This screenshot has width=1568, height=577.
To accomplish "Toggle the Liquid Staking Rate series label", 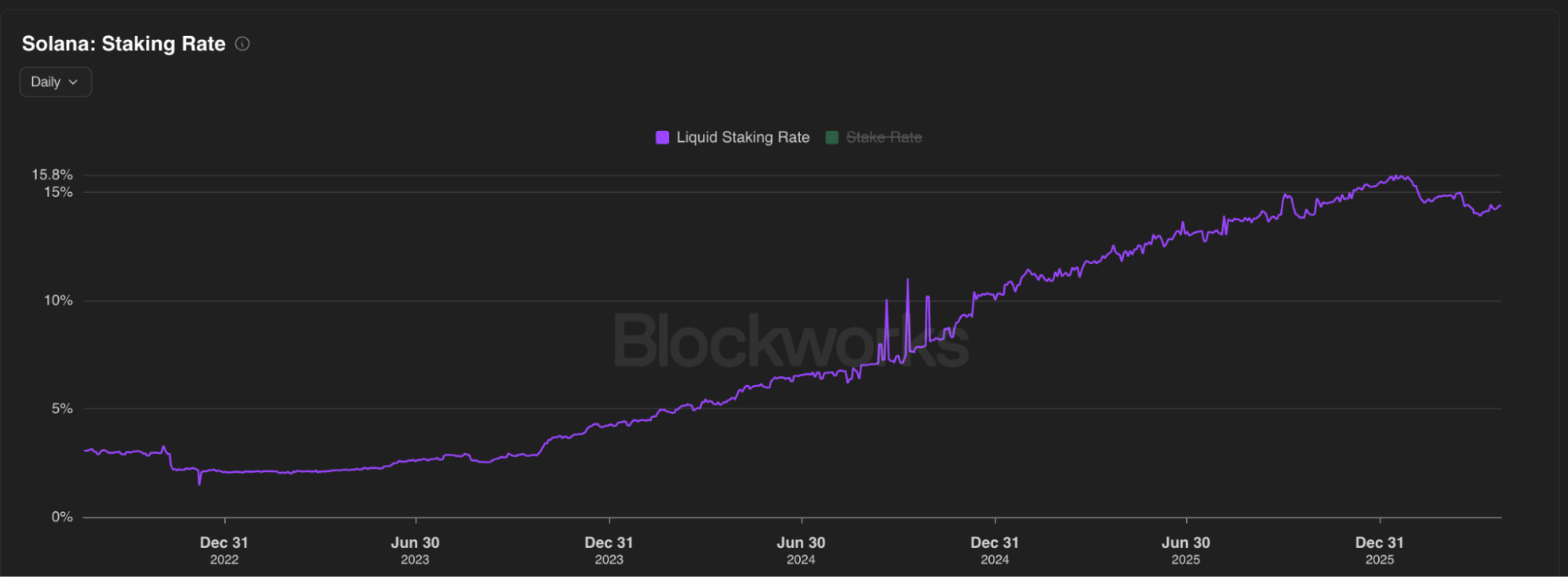I will 742,137.
